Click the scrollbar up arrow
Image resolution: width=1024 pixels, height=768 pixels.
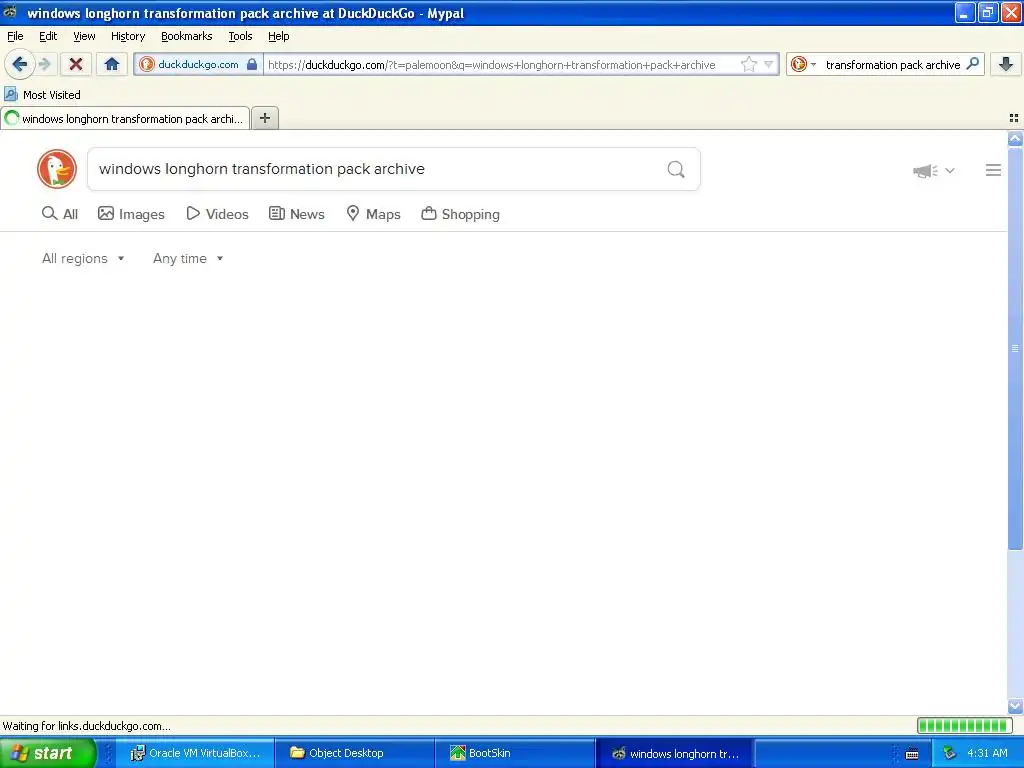pyautogui.click(x=1015, y=138)
